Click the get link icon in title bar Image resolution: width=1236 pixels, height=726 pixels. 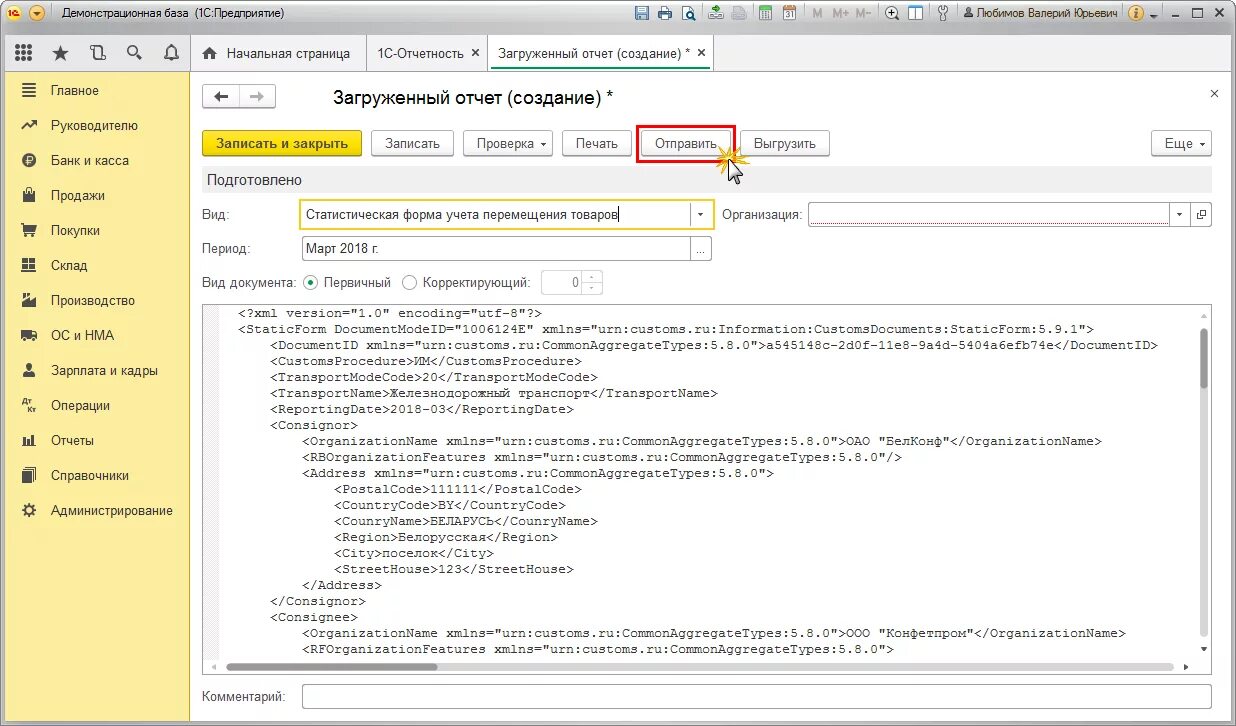click(x=716, y=13)
